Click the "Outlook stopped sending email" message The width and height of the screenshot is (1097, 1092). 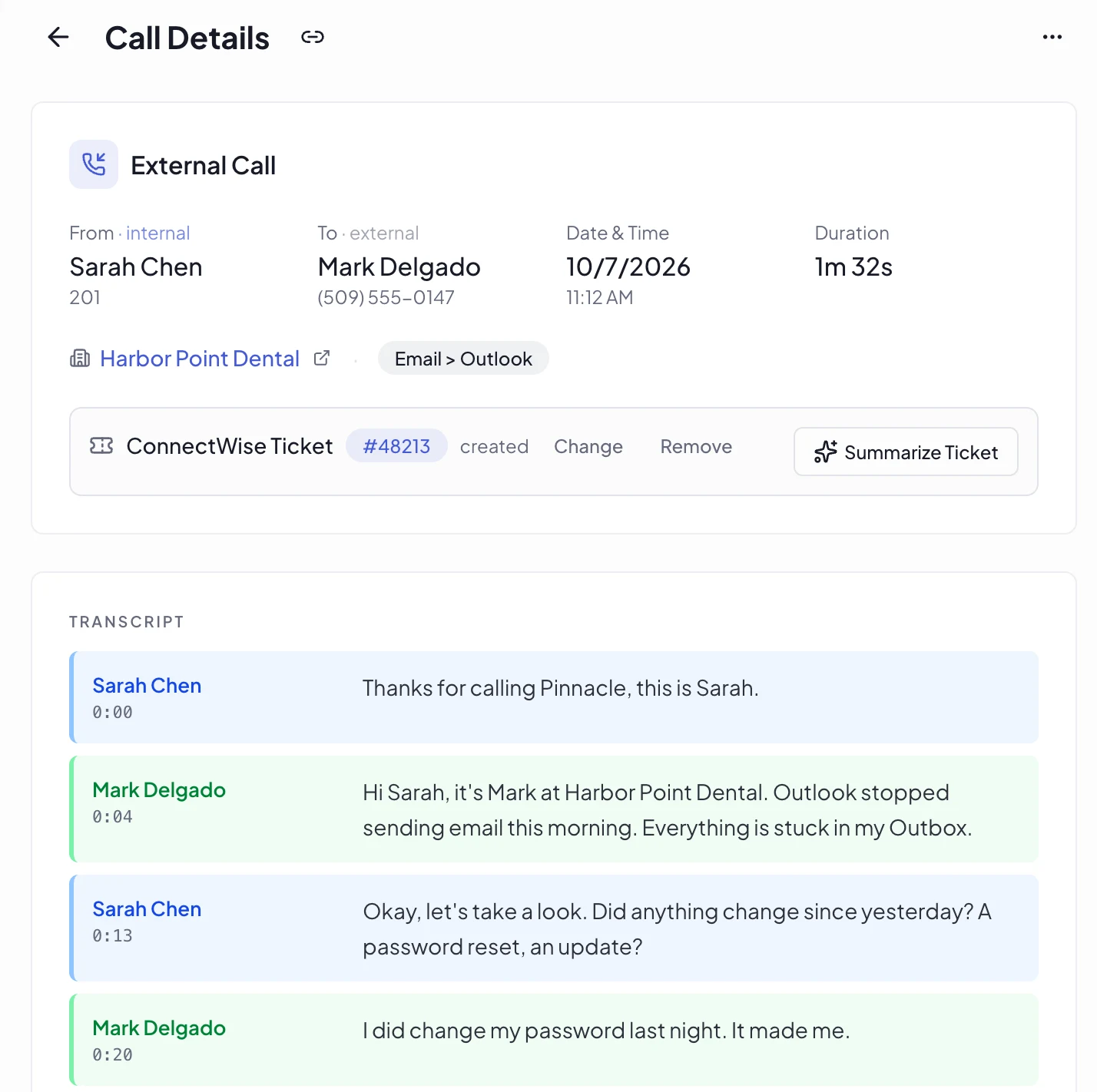(x=668, y=810)
